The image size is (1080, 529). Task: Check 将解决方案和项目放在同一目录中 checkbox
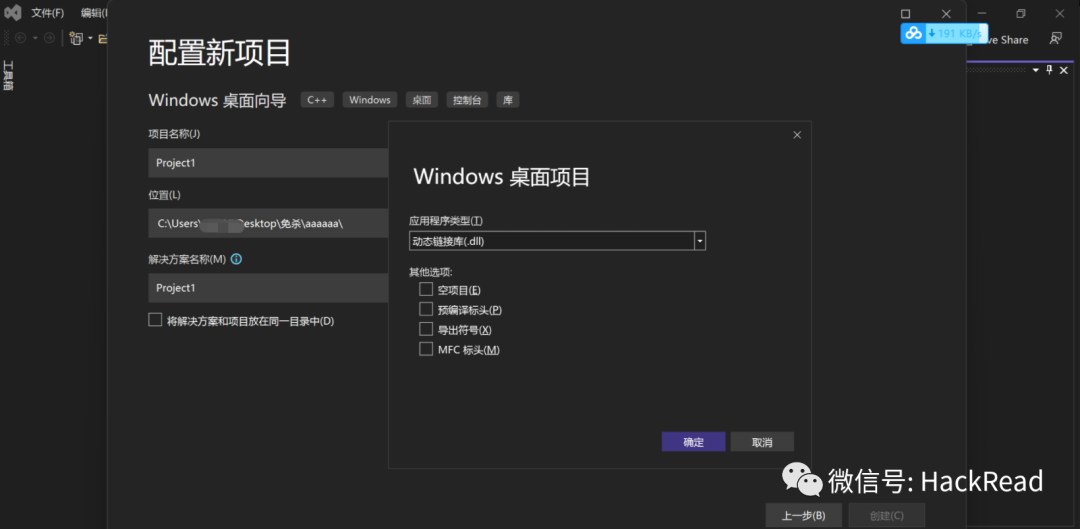tap(155, 320)
